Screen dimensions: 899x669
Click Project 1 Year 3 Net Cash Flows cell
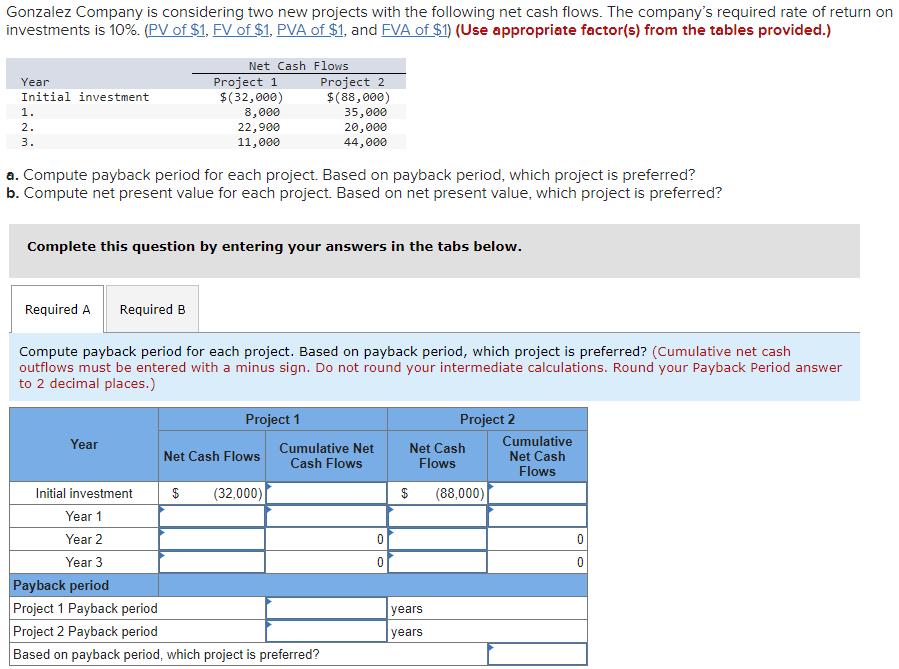coord(211,561)
